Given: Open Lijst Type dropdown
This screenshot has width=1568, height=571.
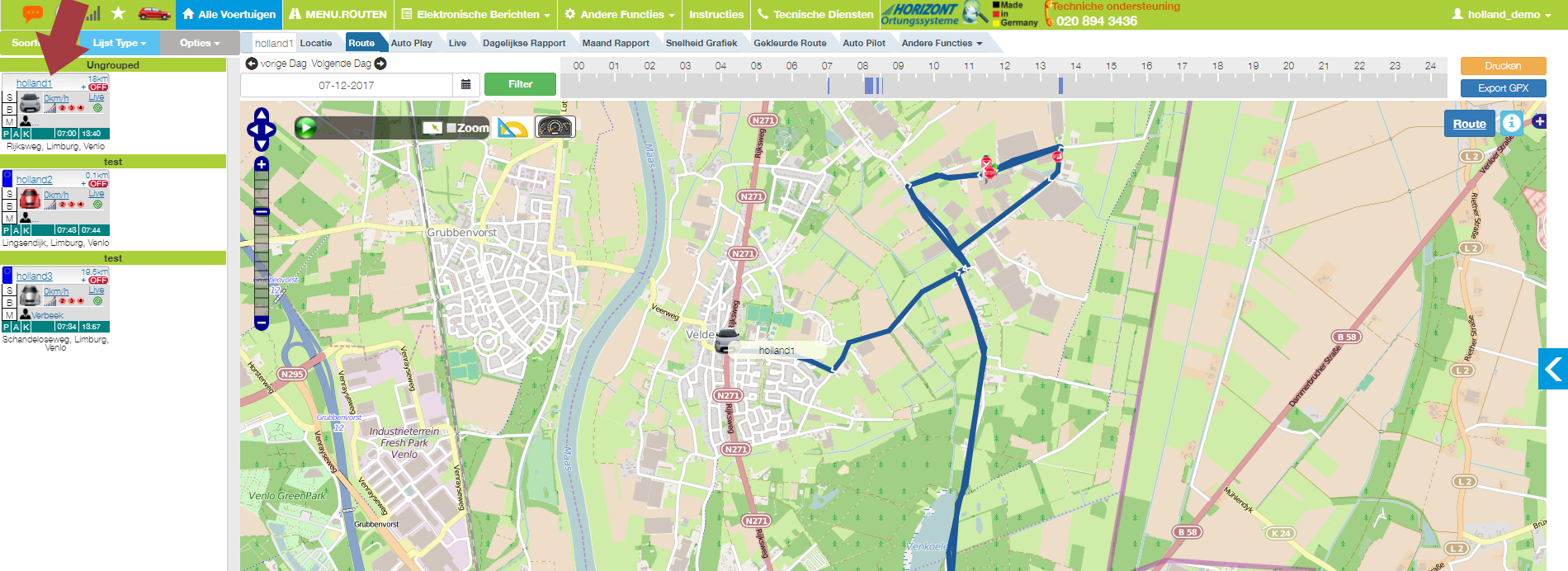Looking at the screenshot, I should 120,43.
